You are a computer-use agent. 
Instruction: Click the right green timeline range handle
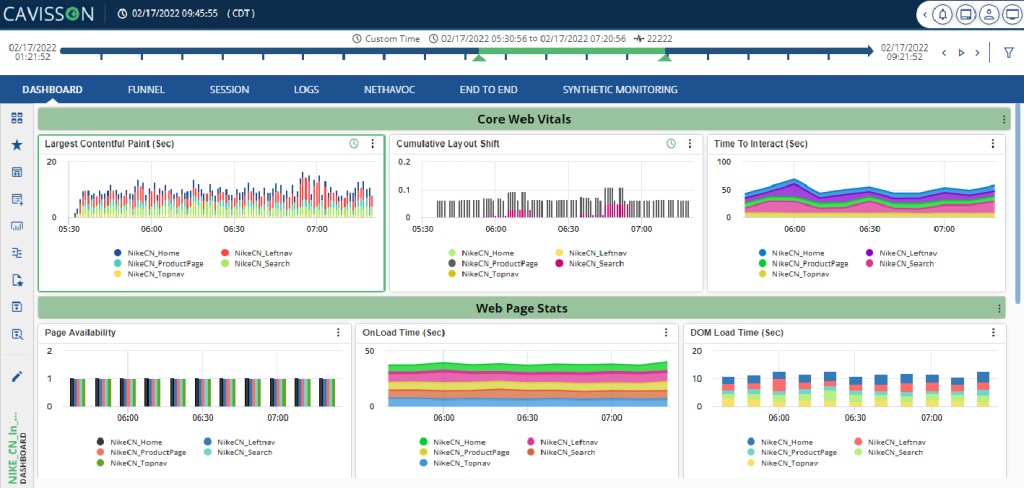[x=665, y=59]
